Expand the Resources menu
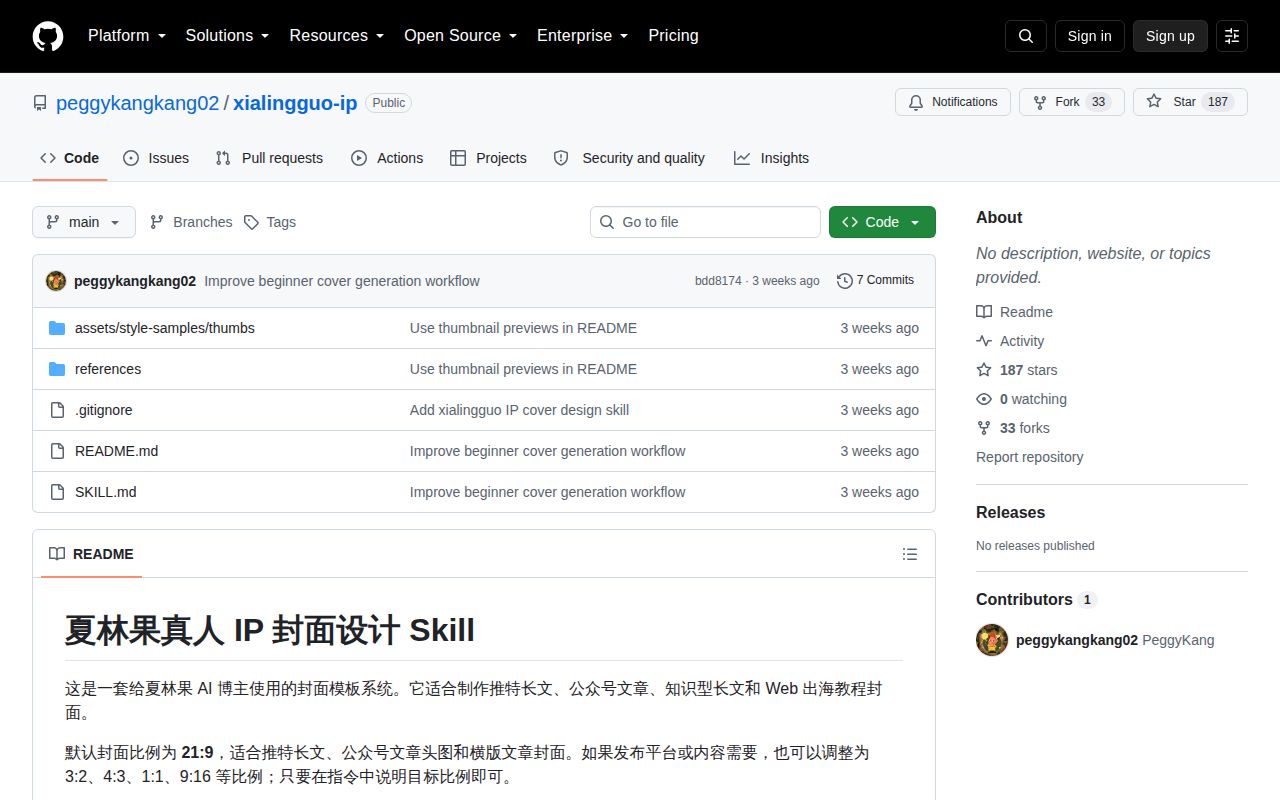 (337, 36)
